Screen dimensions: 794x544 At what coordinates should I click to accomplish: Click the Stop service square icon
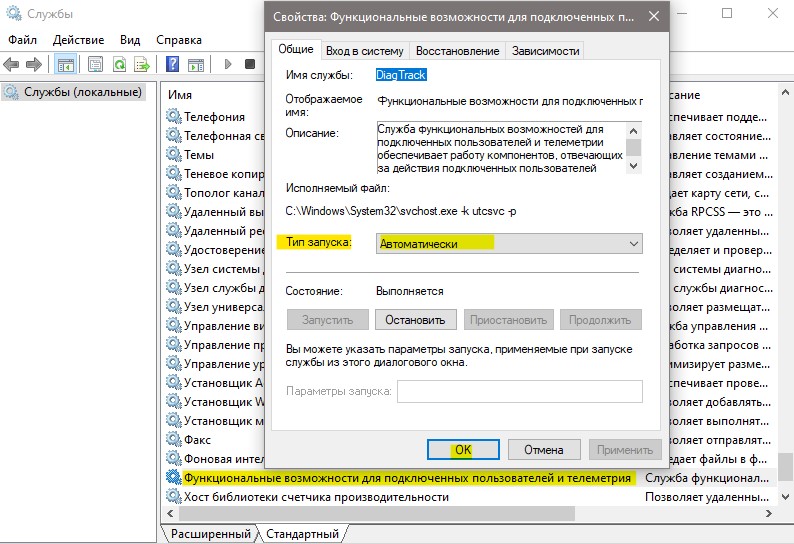[x=250, y=64]
